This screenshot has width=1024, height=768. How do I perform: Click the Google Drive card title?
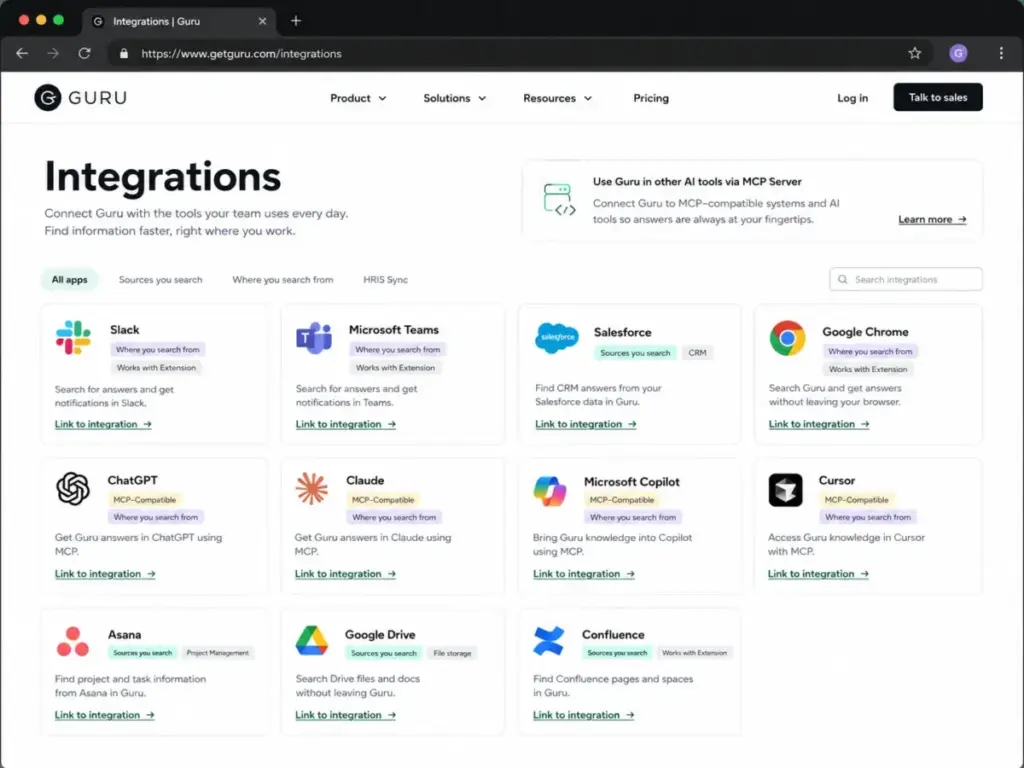[380, 635]
